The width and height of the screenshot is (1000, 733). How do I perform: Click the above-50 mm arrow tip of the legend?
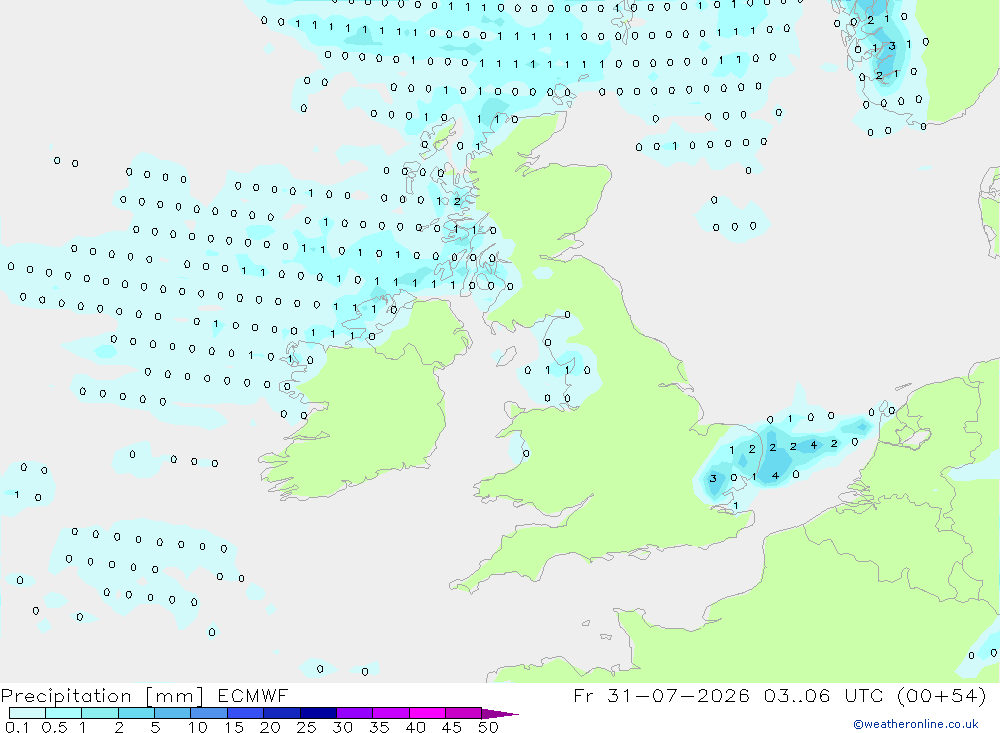499,714
